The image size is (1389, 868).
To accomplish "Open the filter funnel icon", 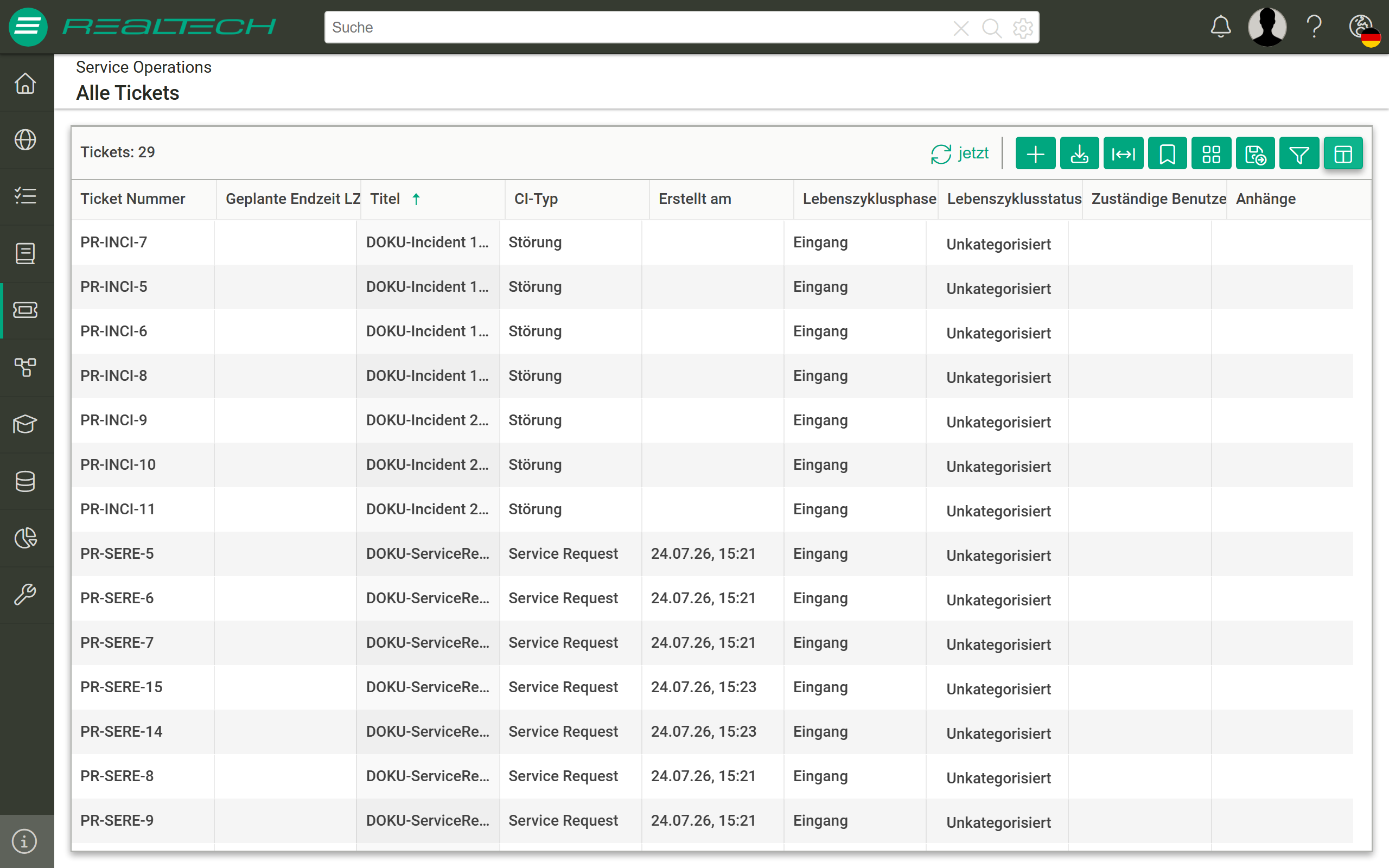I will [x=1299, y=154].
